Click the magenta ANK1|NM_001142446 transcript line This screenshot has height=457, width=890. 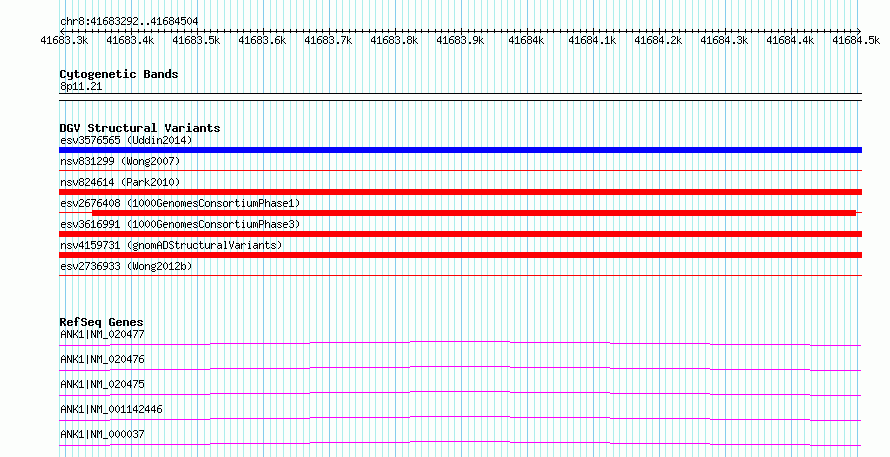click(x=460, y=418)
